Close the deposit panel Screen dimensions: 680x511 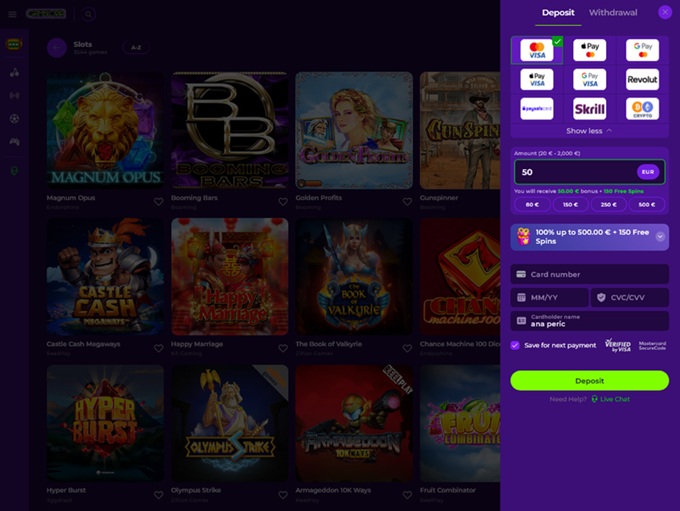click(665, 12)
